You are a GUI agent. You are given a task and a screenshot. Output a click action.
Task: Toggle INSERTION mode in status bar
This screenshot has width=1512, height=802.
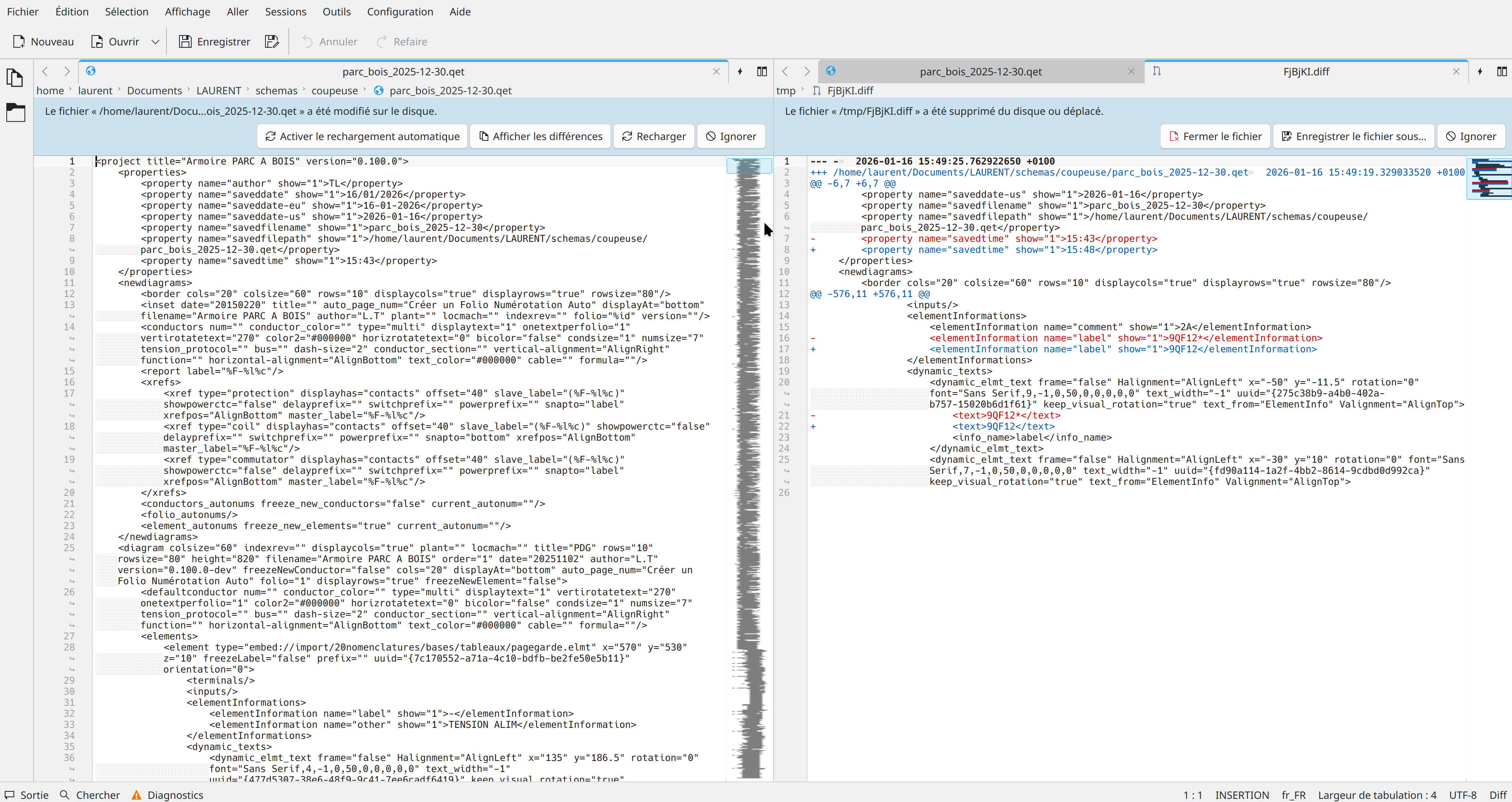pos(1241,795)
